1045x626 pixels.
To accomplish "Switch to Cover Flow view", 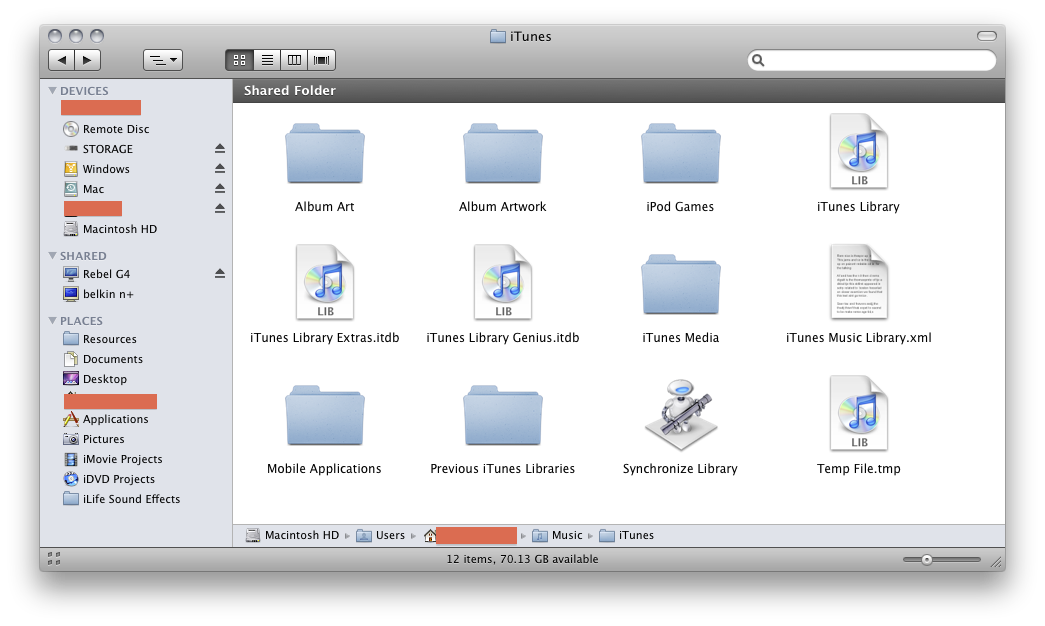I will [321, 60].
